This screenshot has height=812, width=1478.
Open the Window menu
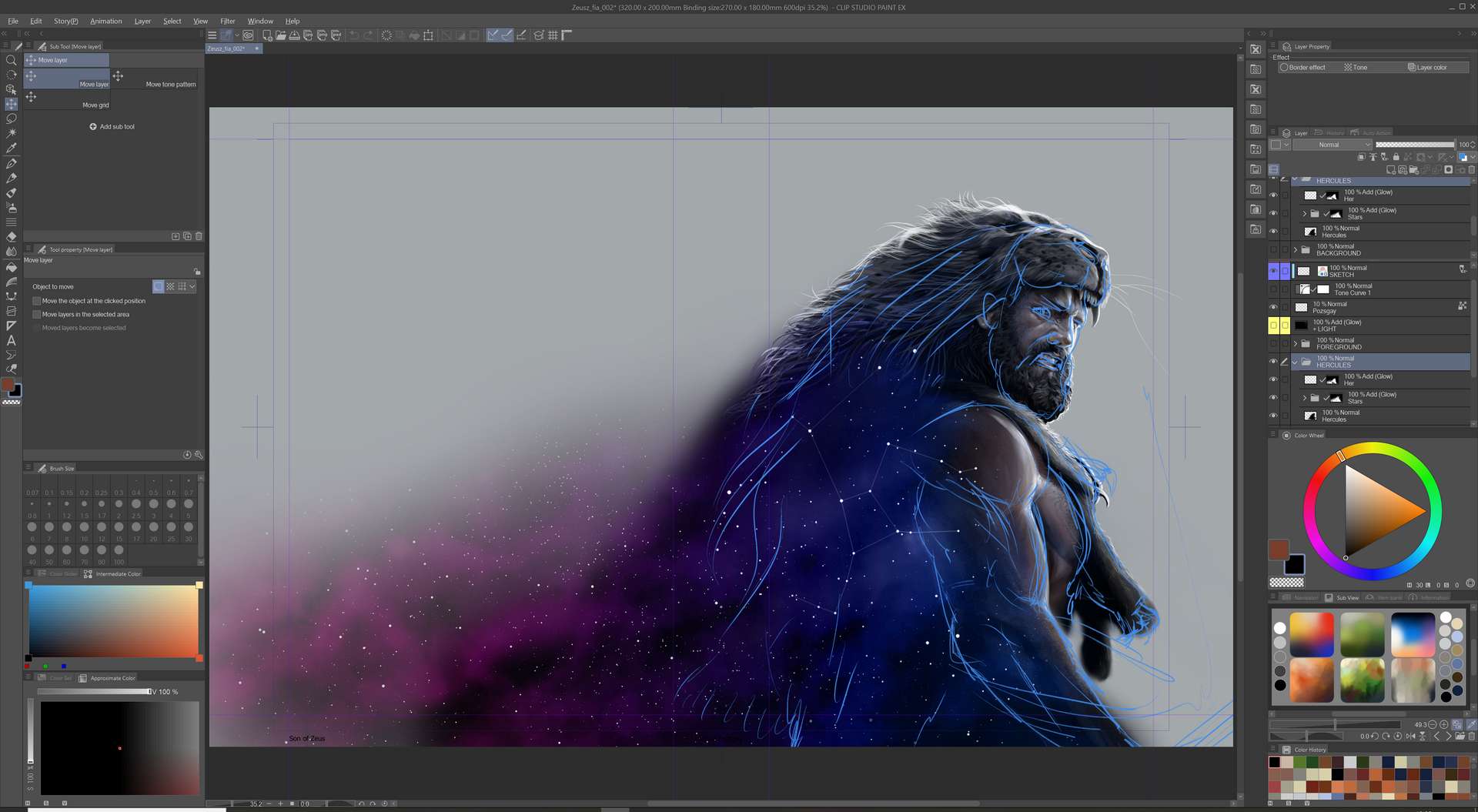coord(260,21)
